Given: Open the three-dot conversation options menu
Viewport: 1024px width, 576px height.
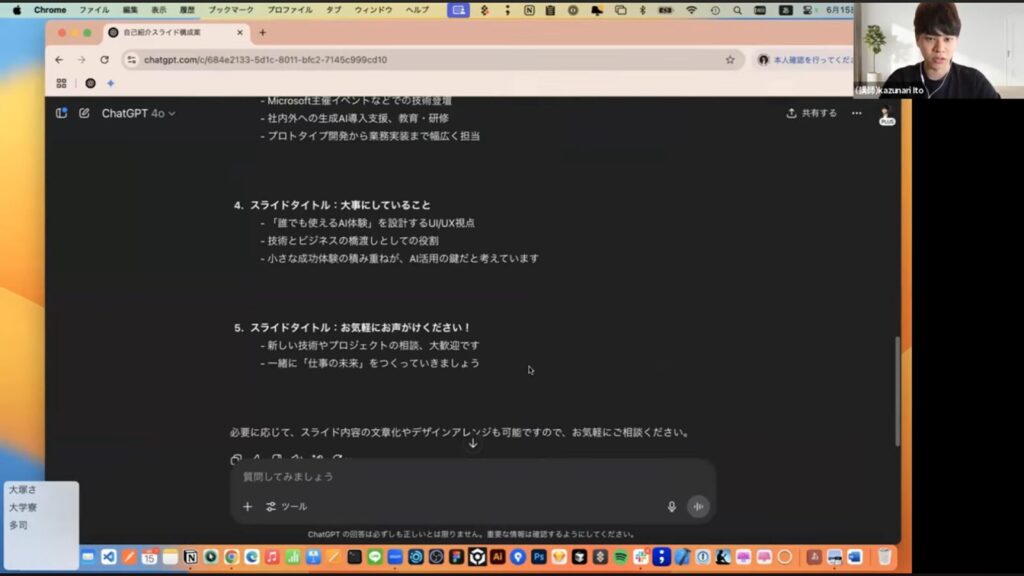Looking at the screenshot, I should point(856,113).
